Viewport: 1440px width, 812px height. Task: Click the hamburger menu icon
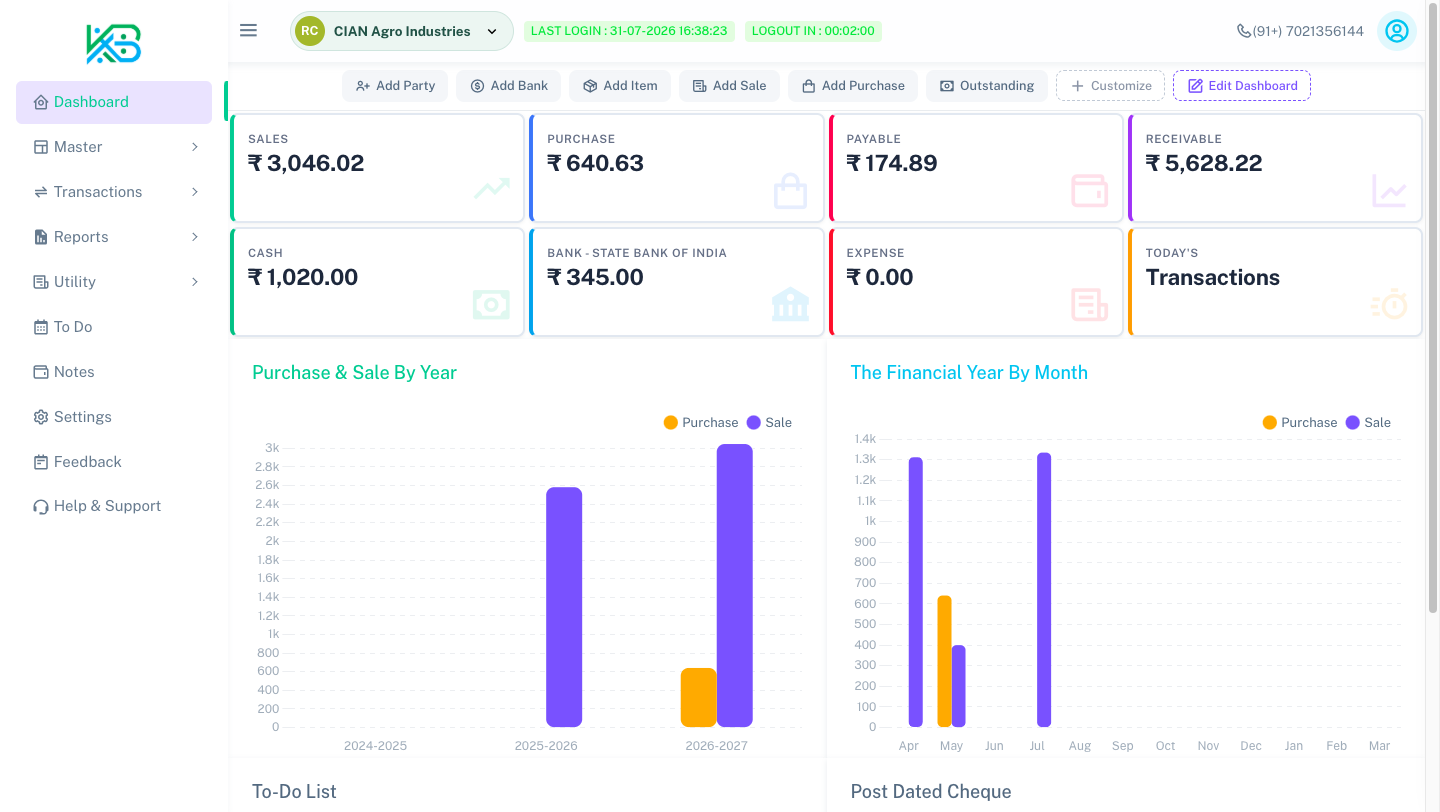coord(249,31)
